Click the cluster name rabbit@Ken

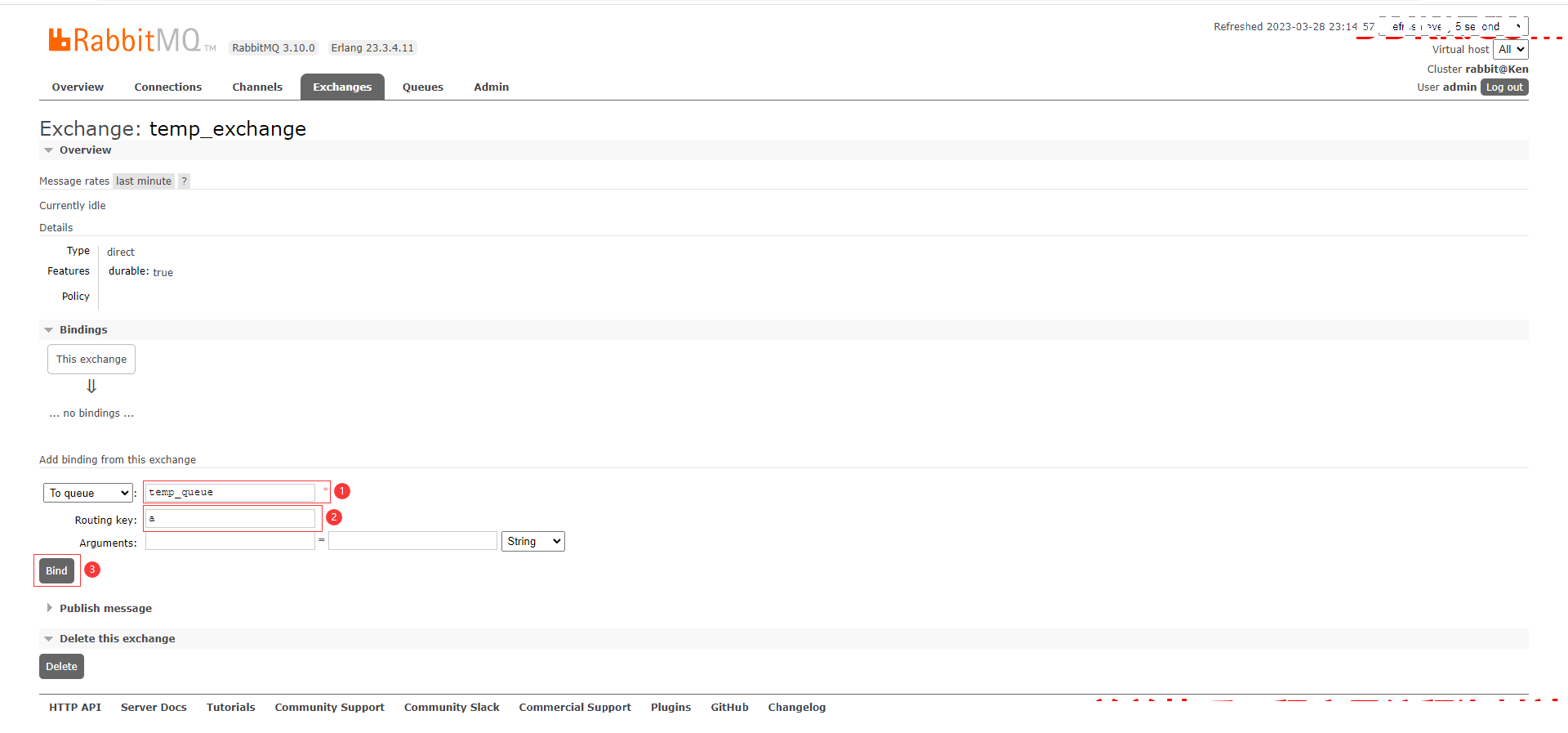pos(1496,69)
